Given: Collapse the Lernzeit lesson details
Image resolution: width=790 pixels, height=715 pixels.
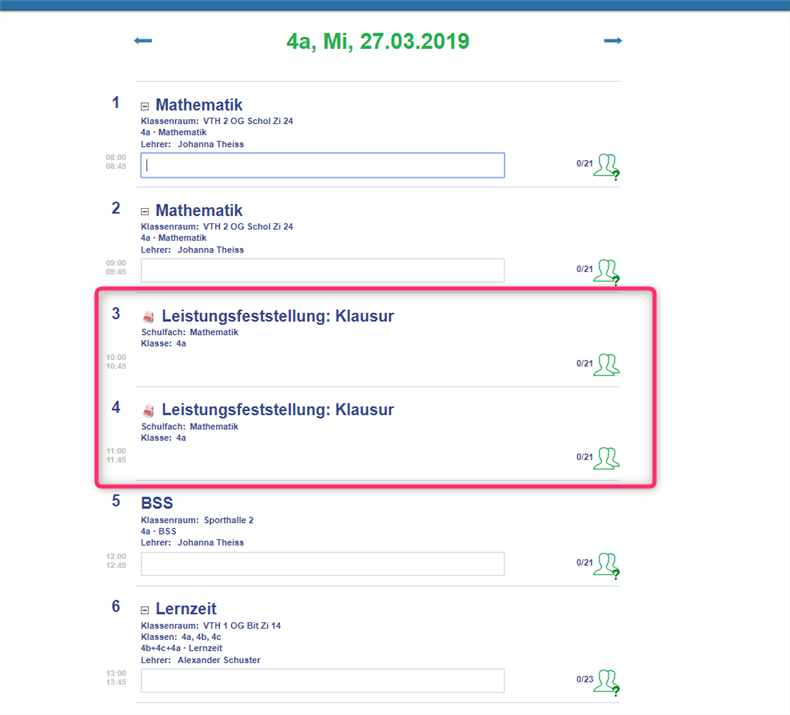Looking at the screenshot, I should click(145, 610).
